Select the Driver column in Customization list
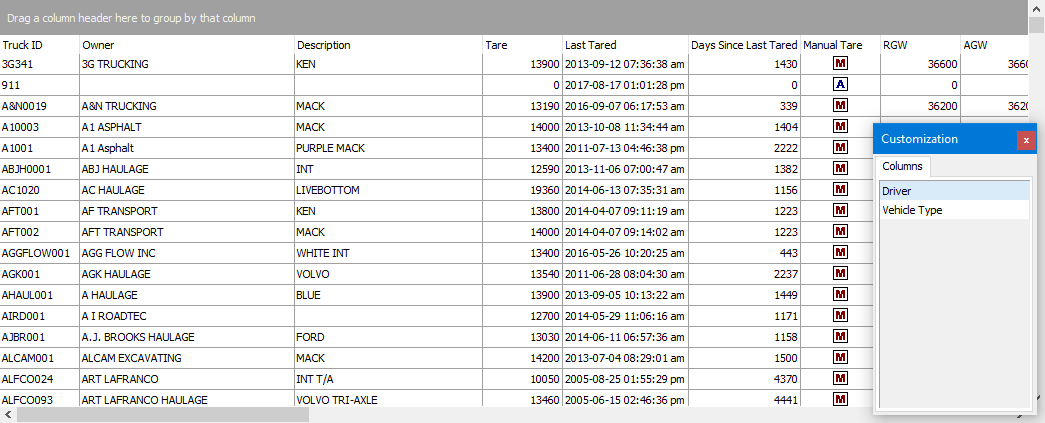Image resolution: width=1045 pixels, height=423 pixels. [x=953, y=191]
